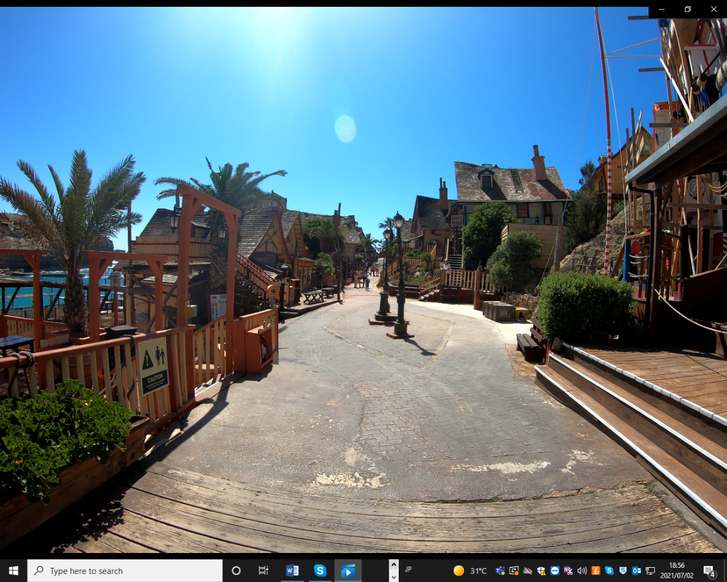Open Skype from the taskbar
This screenshot has height=582, width=727.
point(320,571)
